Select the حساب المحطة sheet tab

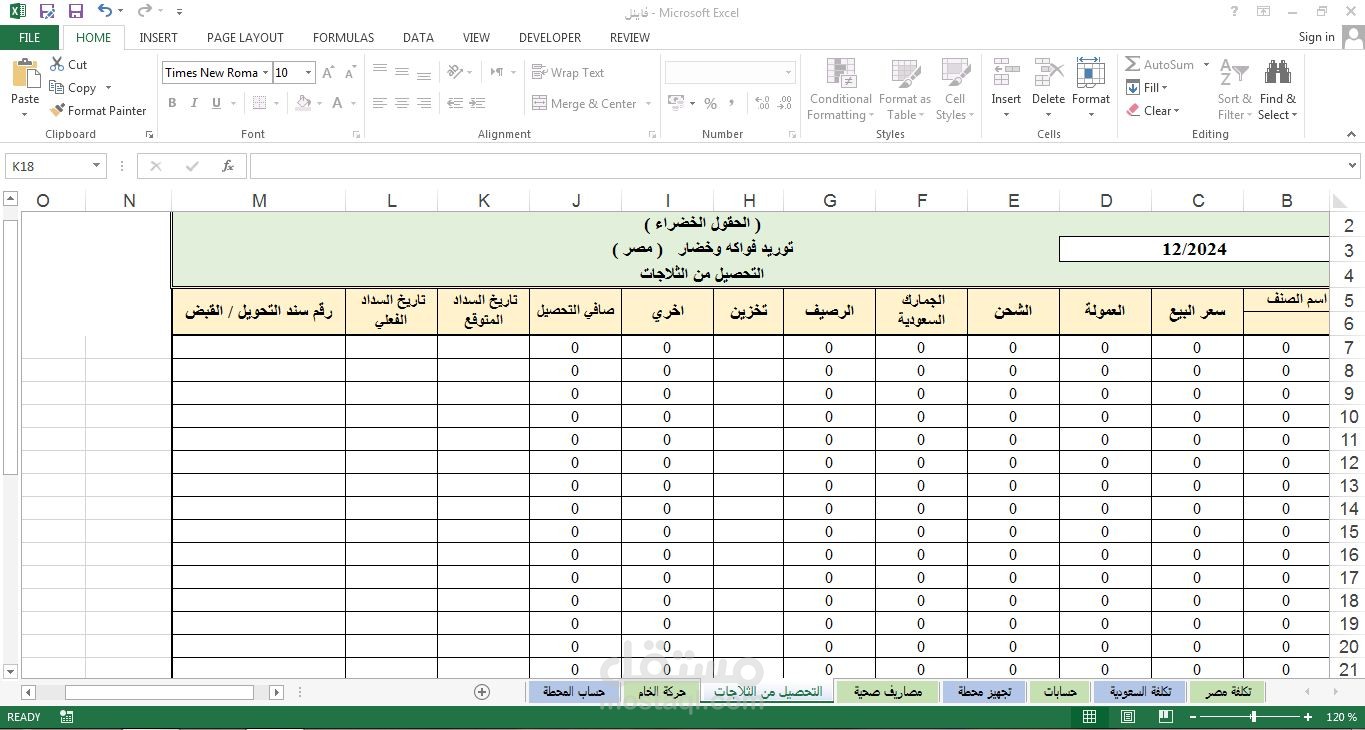[x=573, y=692]
